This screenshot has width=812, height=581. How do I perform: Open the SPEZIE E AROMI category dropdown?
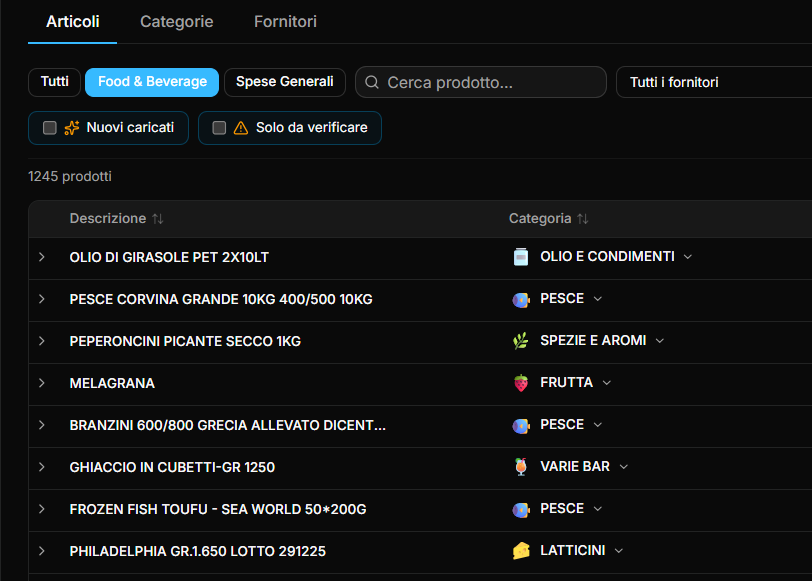point(660,341)
